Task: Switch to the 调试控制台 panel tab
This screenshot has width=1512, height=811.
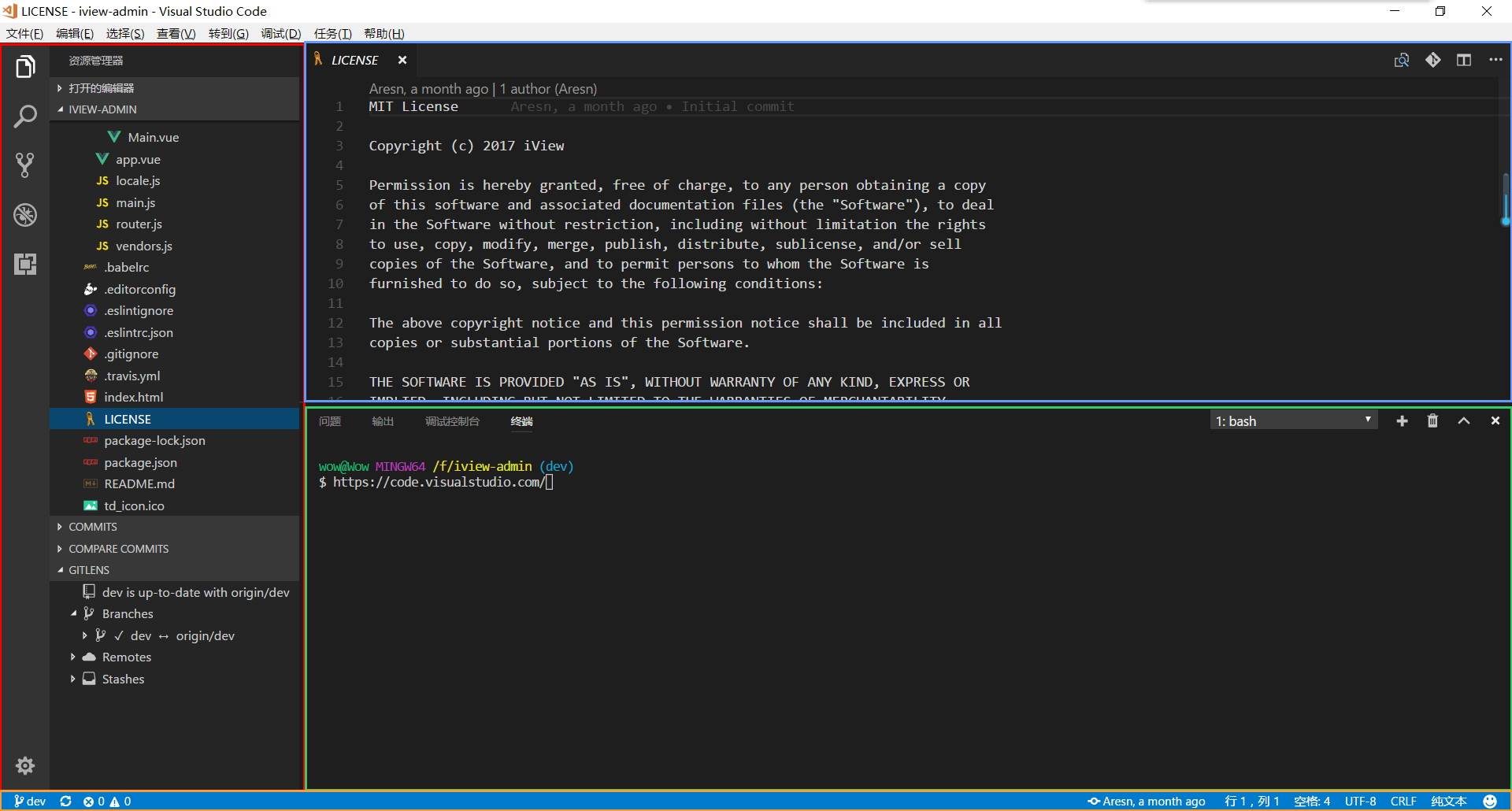Action: coord(452,421)
